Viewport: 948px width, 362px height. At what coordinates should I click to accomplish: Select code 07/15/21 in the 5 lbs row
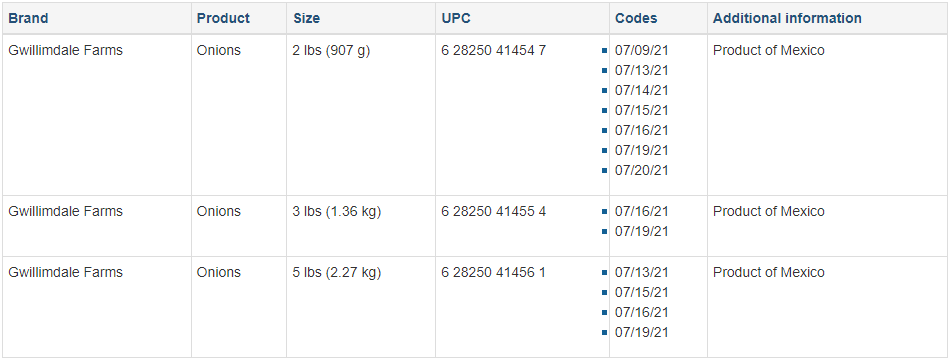point(641,293)
